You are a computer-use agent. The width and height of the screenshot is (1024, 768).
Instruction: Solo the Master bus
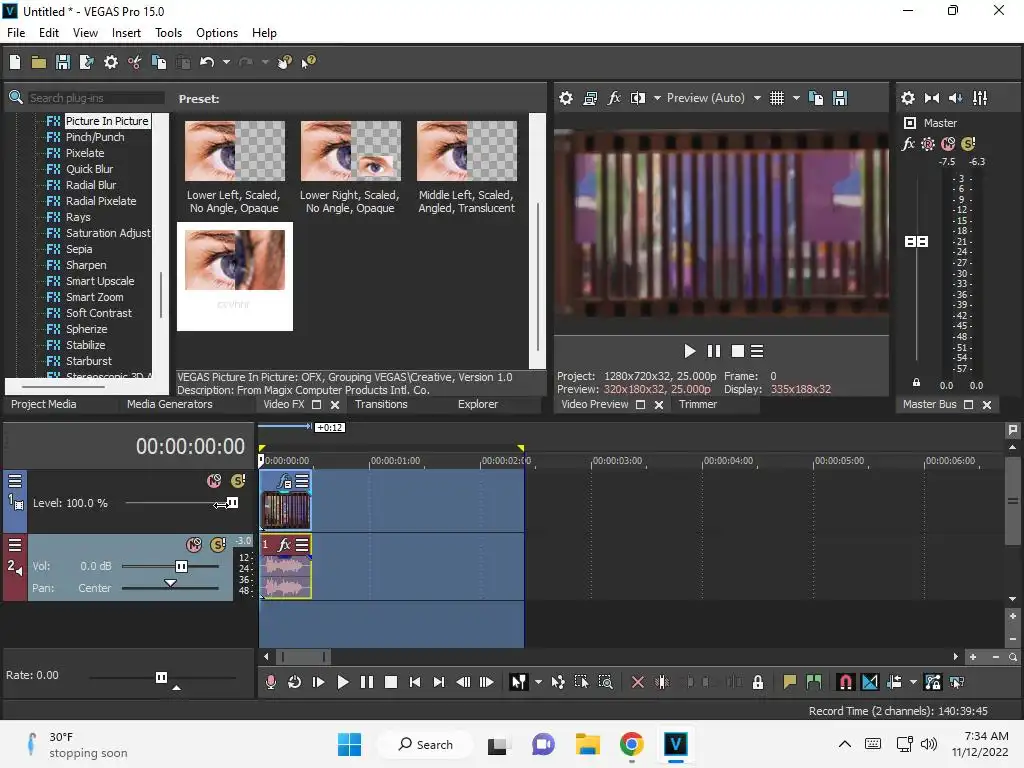[x=968, y=144]
